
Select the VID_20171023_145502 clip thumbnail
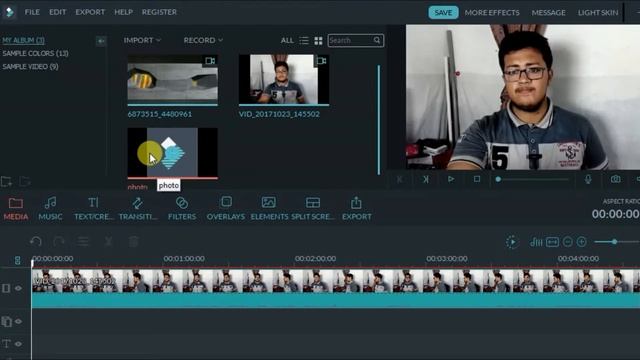284,79
